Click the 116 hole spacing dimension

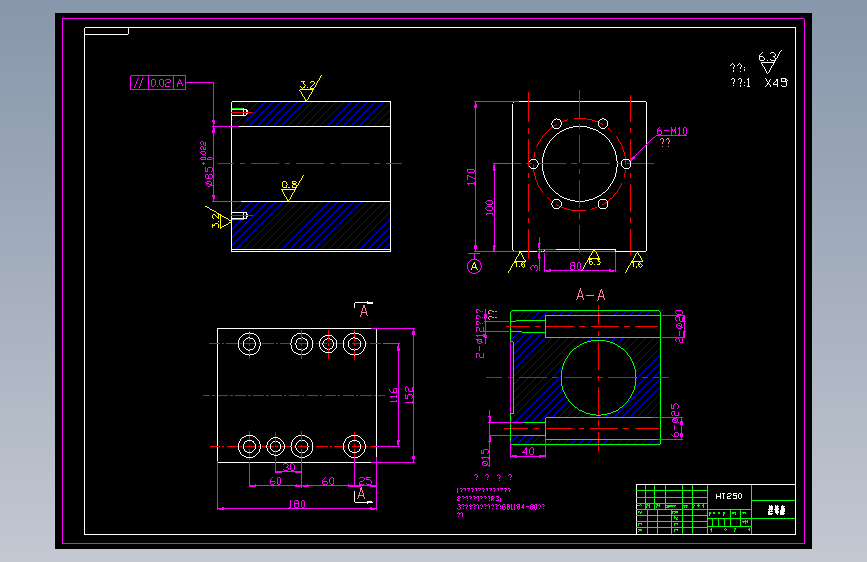(x=394, y=395)
